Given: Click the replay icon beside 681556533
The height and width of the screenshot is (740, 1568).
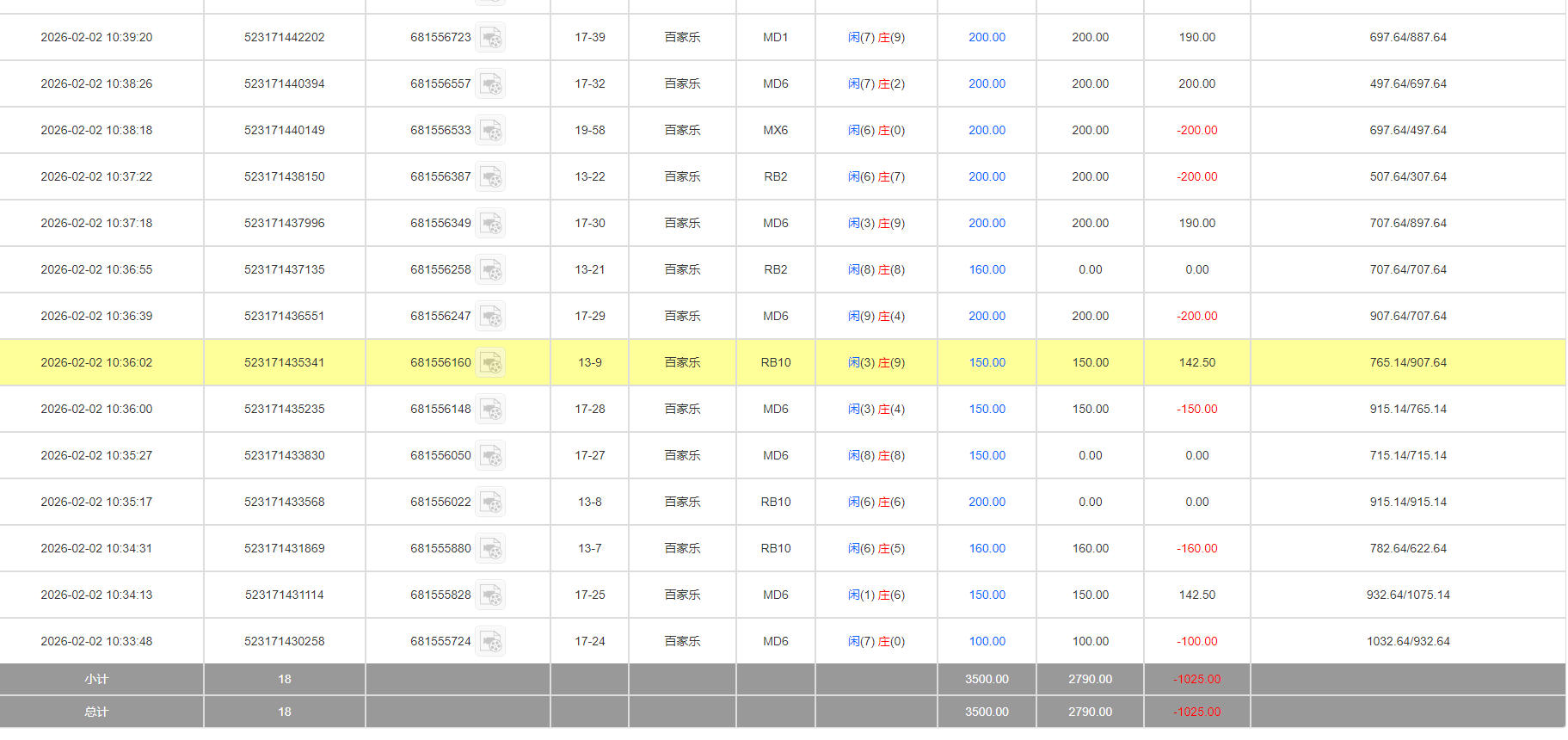Looking at the screenshot, I should 490,131.
